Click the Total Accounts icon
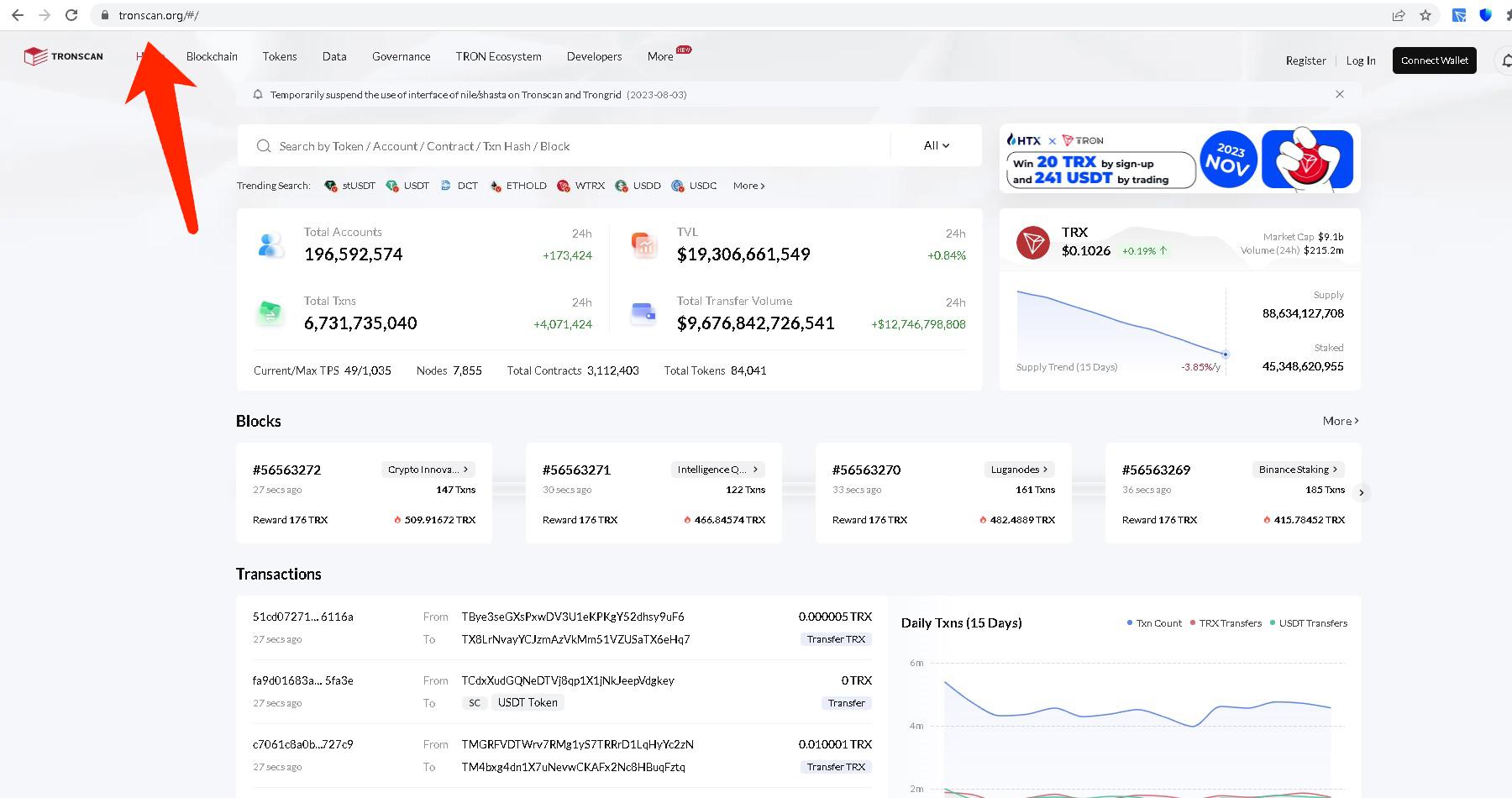The width and height of the screenshot is (1512, 798). pos(270,244)
